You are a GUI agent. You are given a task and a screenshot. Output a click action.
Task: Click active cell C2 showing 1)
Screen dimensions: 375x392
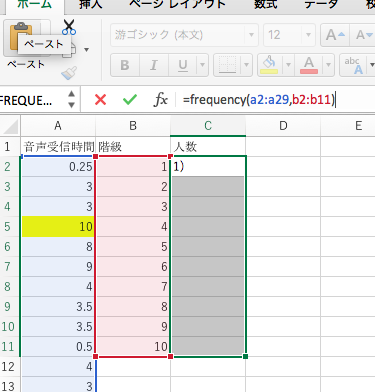coord(208,167)
